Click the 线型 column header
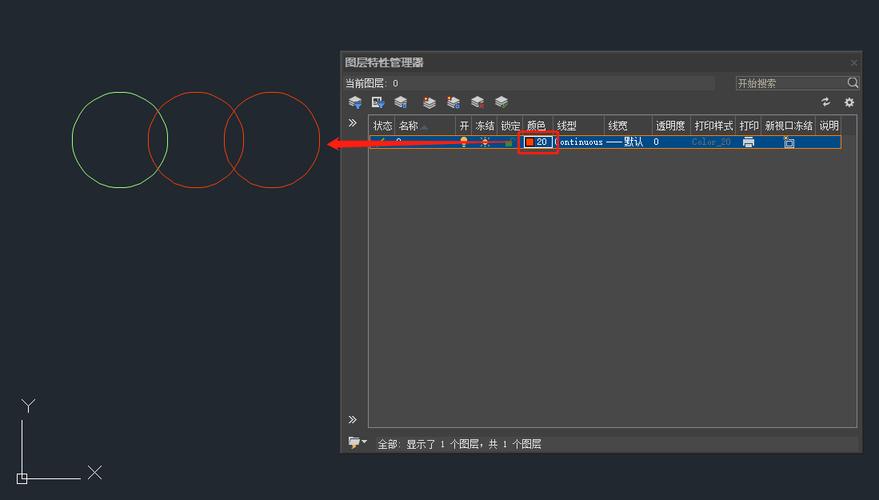The image size is (879, 500). 567,126
